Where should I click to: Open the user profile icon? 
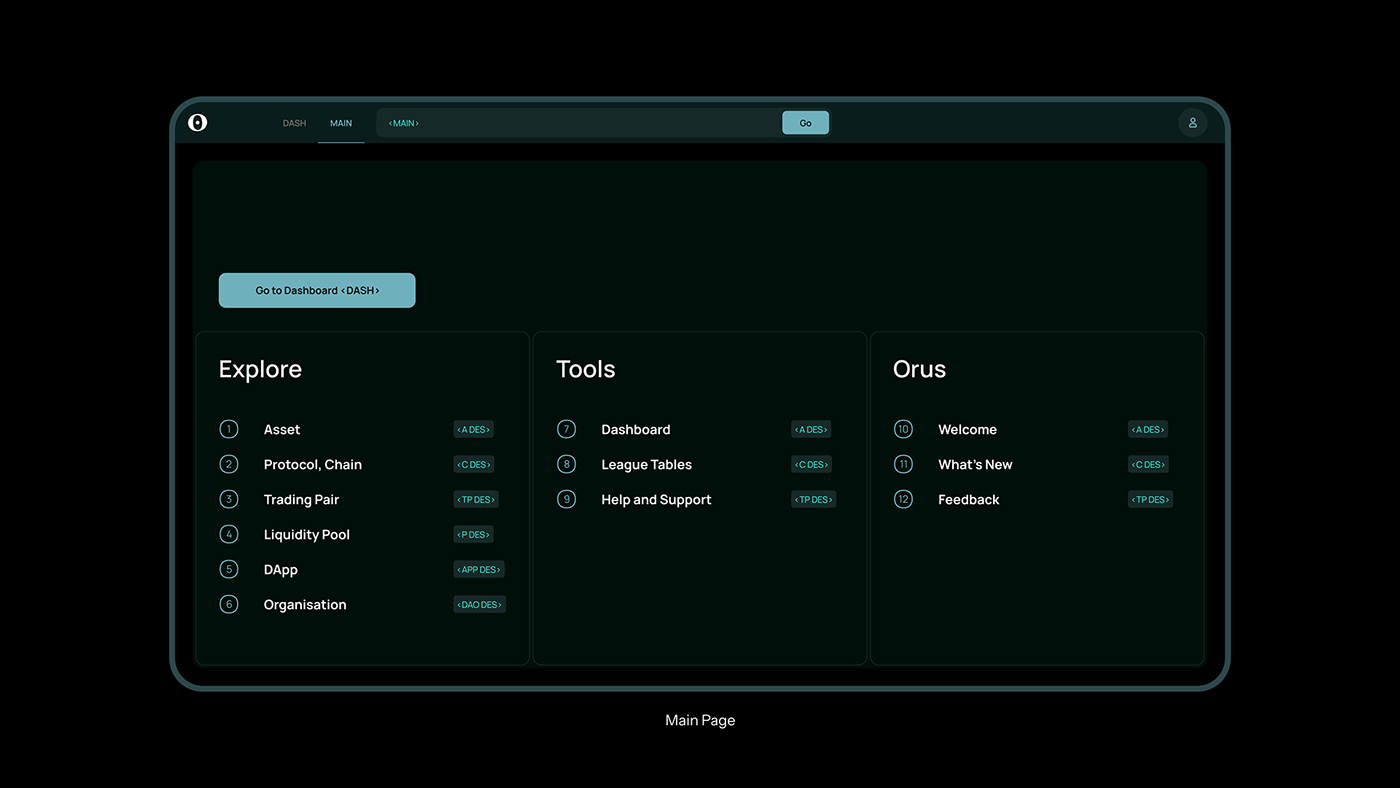pyautogui.click(x=1192, y=123)
